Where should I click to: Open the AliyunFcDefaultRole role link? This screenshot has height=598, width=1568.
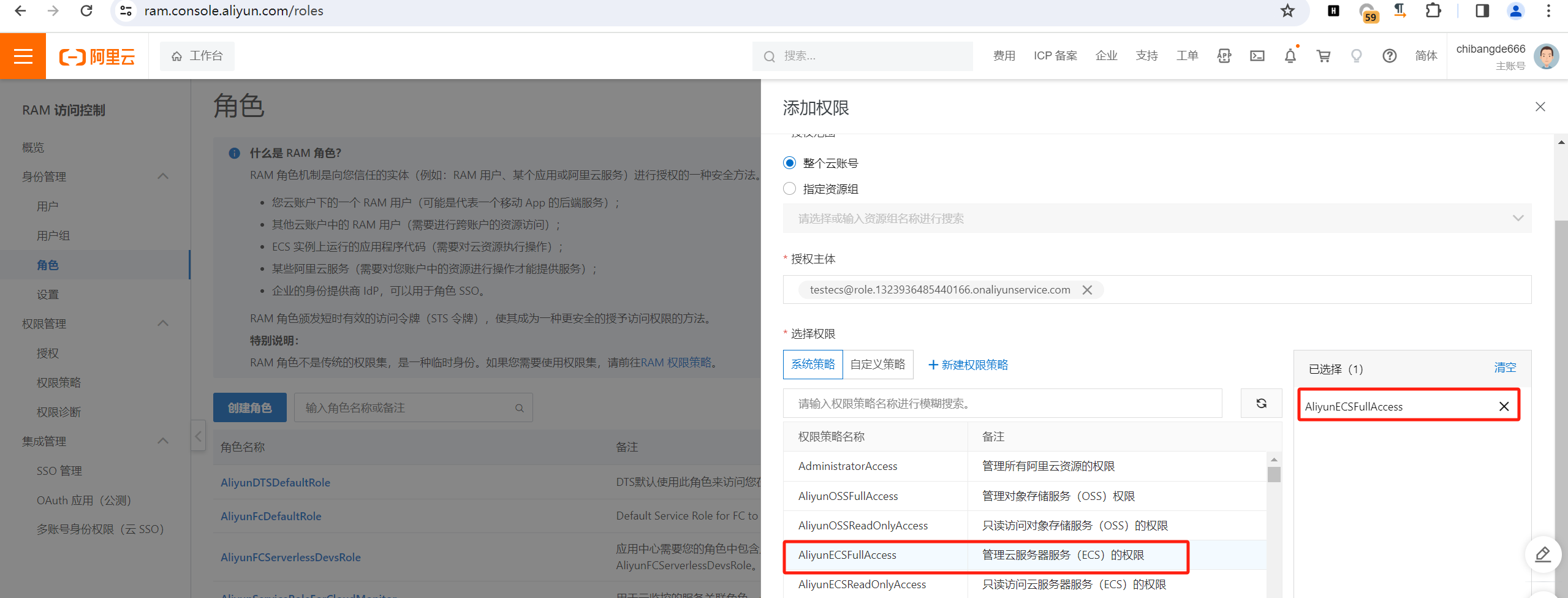(x=271, y=516)
